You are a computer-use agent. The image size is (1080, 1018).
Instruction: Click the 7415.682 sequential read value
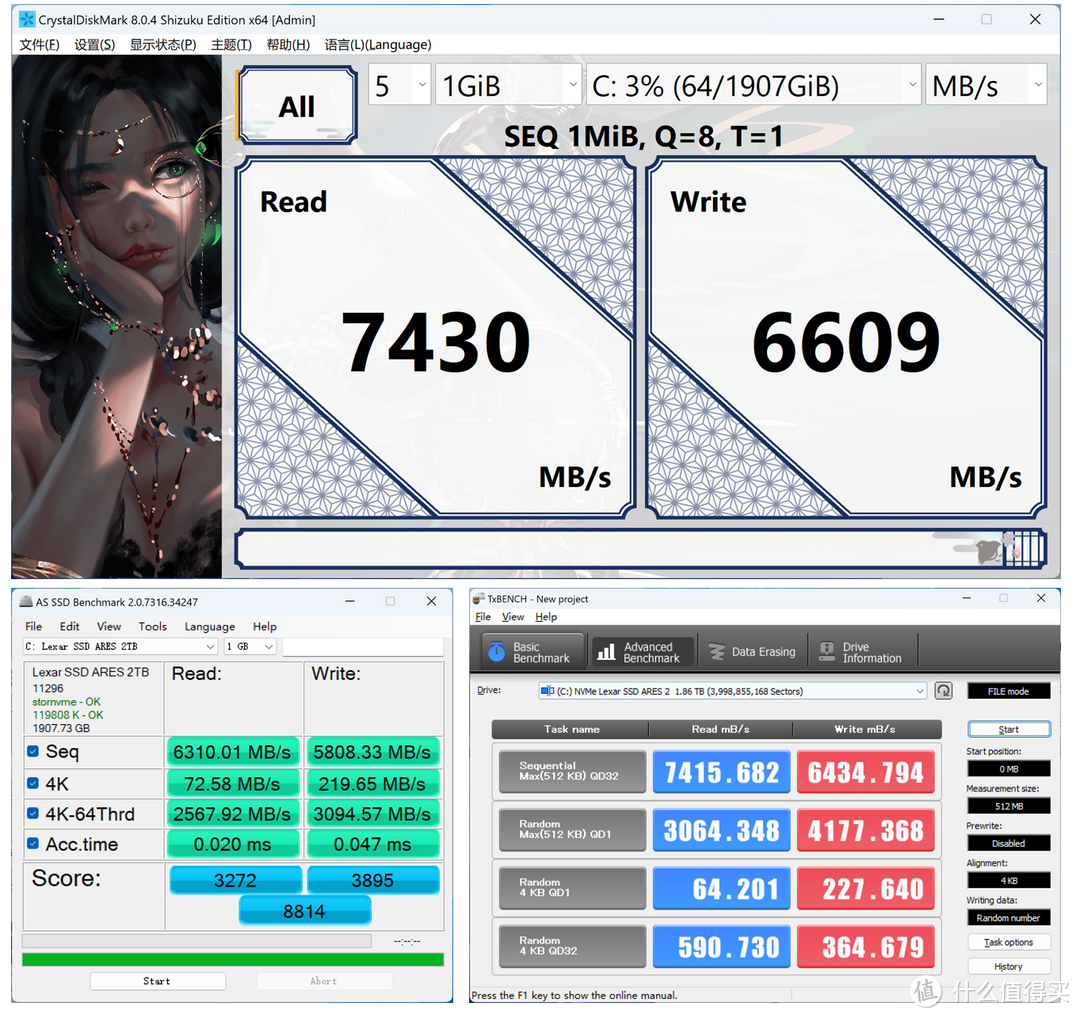click(721, 772)
